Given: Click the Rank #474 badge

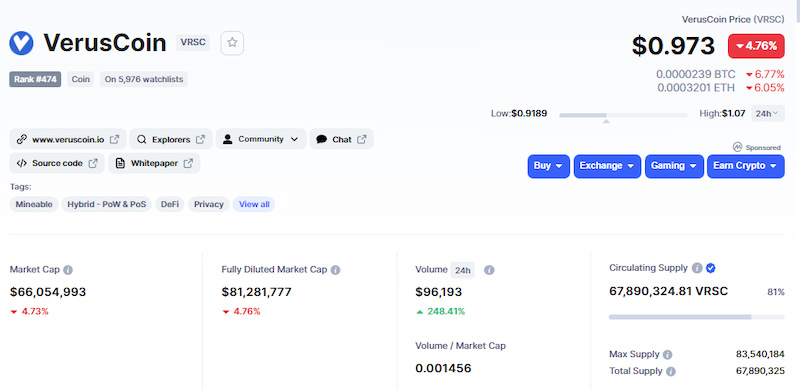Looking at the screenshot, I should [35, 80].
